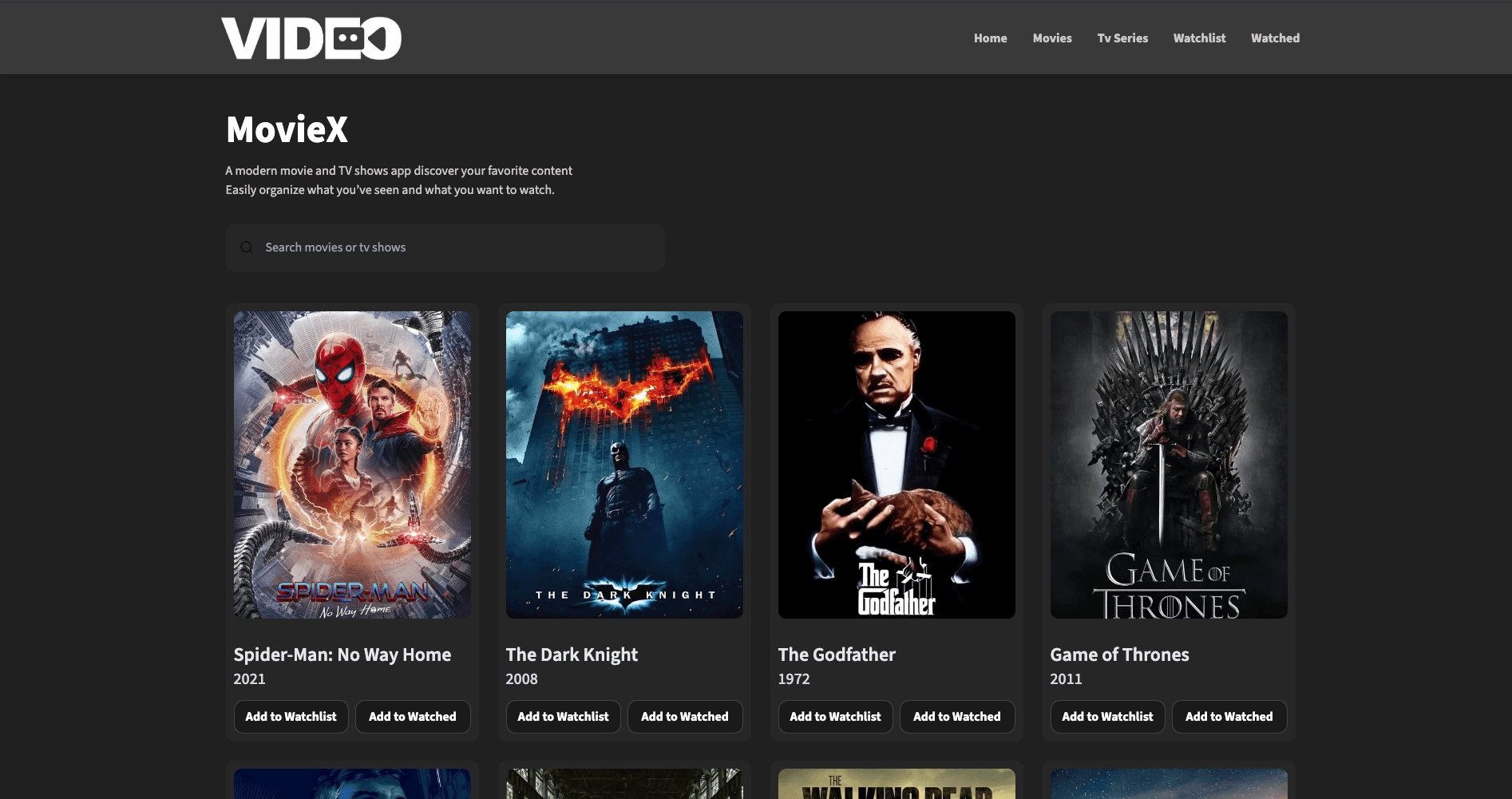Click The Dark Knight title text
This screenshot has height=799, width=1512.
click(x=572, y=655)
